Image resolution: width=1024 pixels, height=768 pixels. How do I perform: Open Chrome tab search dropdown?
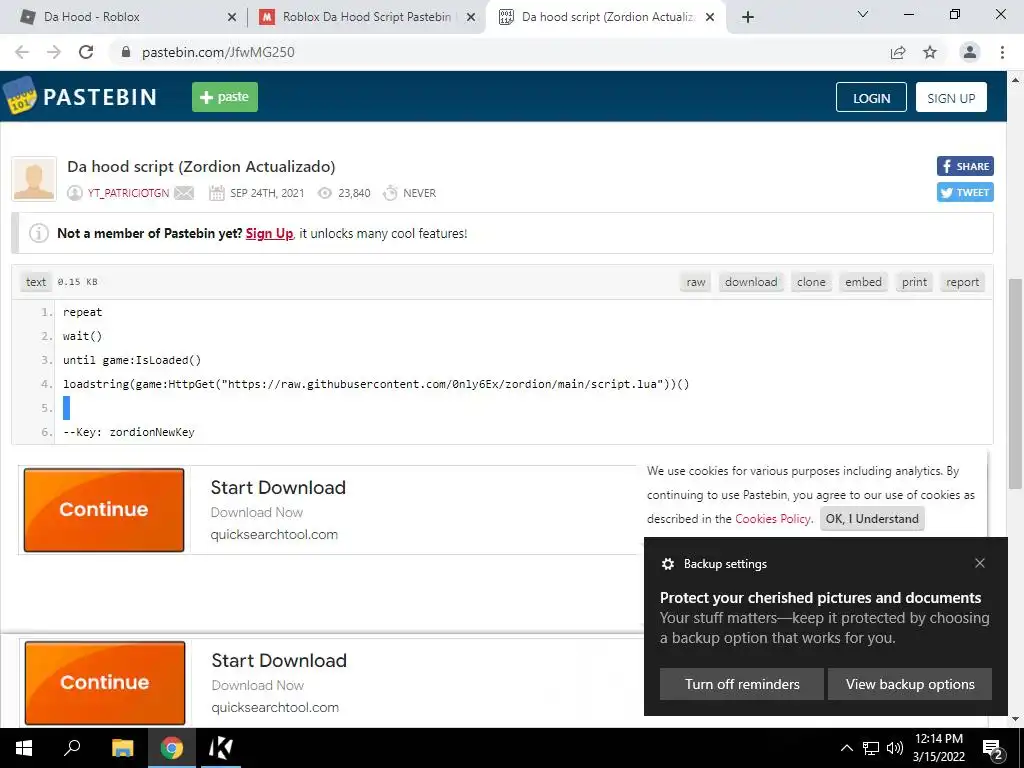863,14
